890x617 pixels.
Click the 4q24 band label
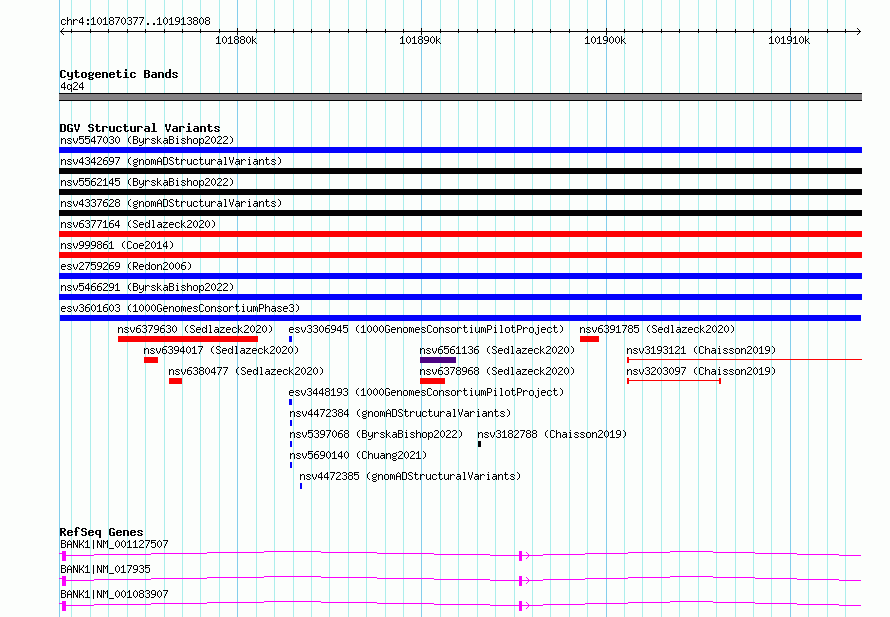click(72, 86)
